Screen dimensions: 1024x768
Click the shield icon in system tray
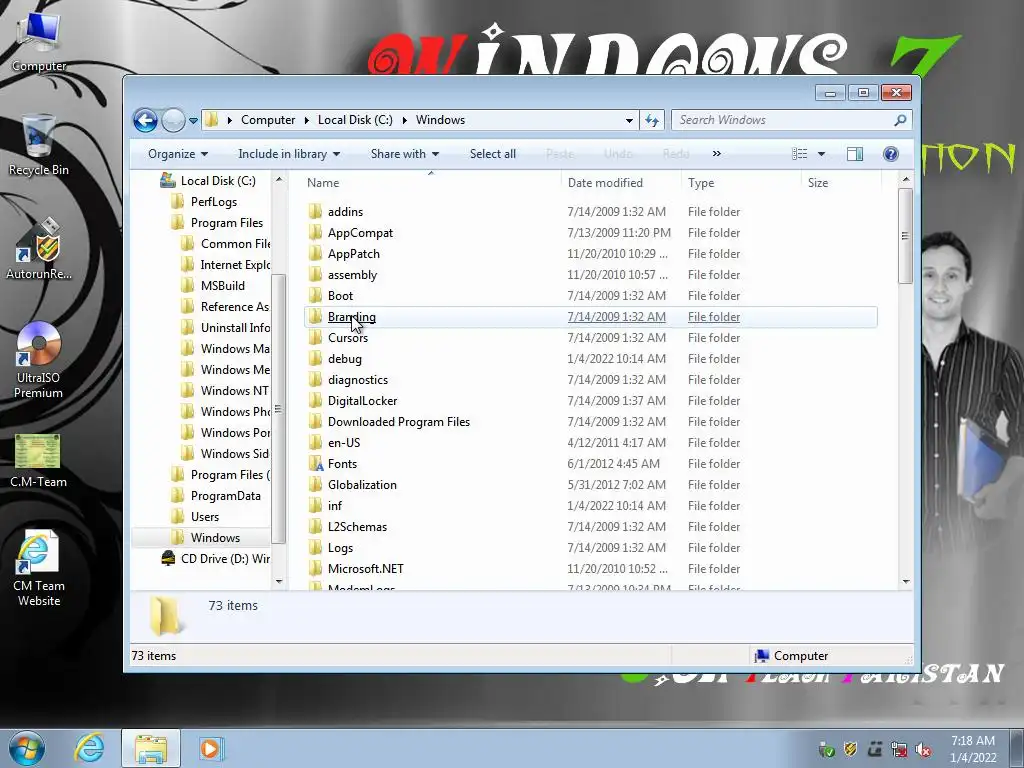(x=850, y=750)
